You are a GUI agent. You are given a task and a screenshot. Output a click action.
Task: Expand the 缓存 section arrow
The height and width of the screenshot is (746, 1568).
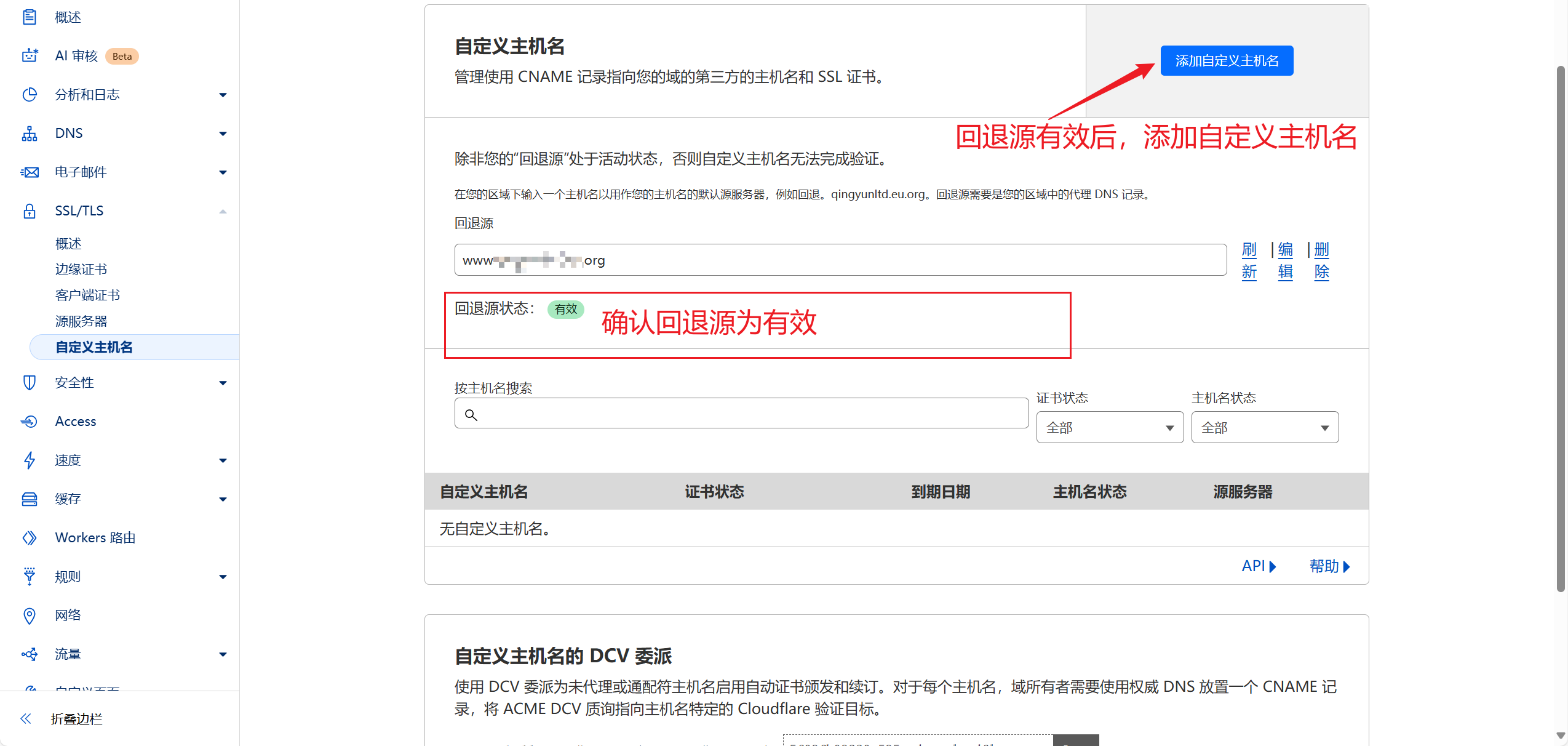point(223,499)
